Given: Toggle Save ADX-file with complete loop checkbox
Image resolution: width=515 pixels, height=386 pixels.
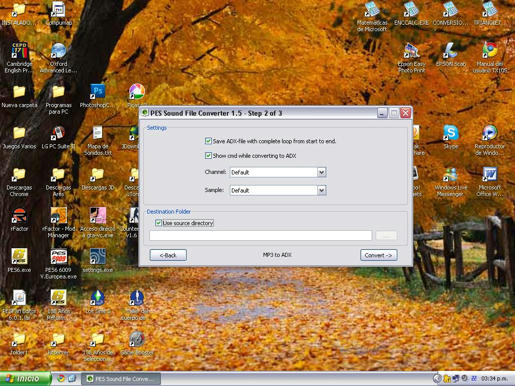Looking at the screenshot, I should pyautogui.click(x=208, y=141).
